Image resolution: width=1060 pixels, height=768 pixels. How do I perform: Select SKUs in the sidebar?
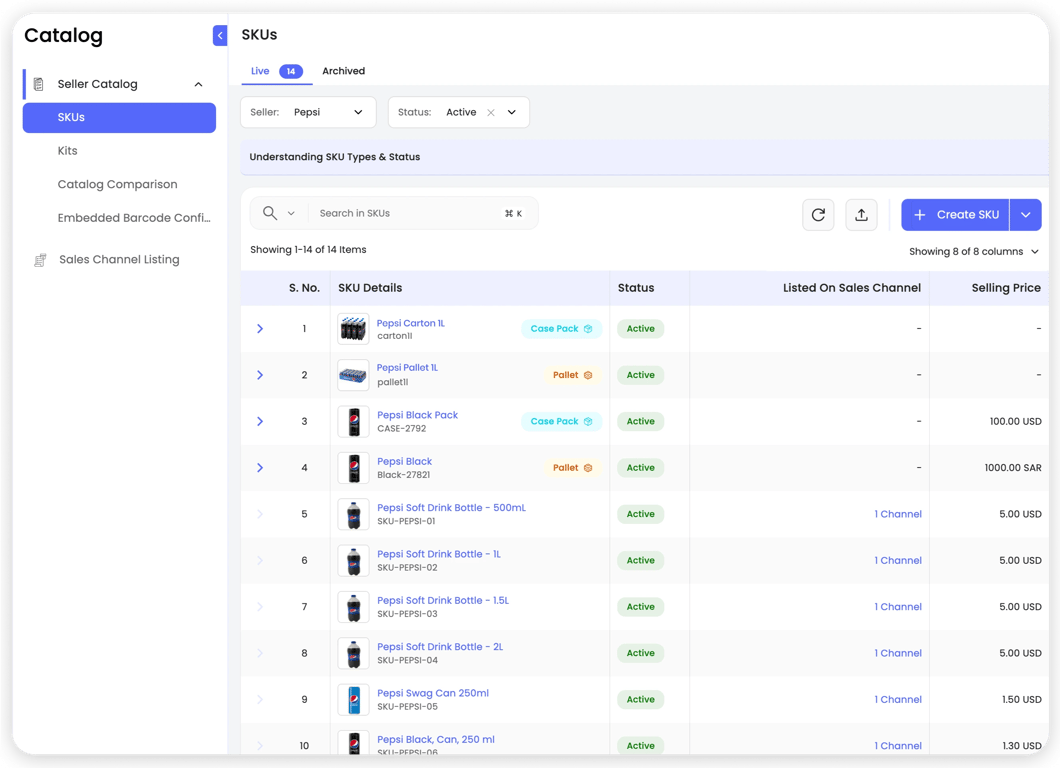pos(119,118)
